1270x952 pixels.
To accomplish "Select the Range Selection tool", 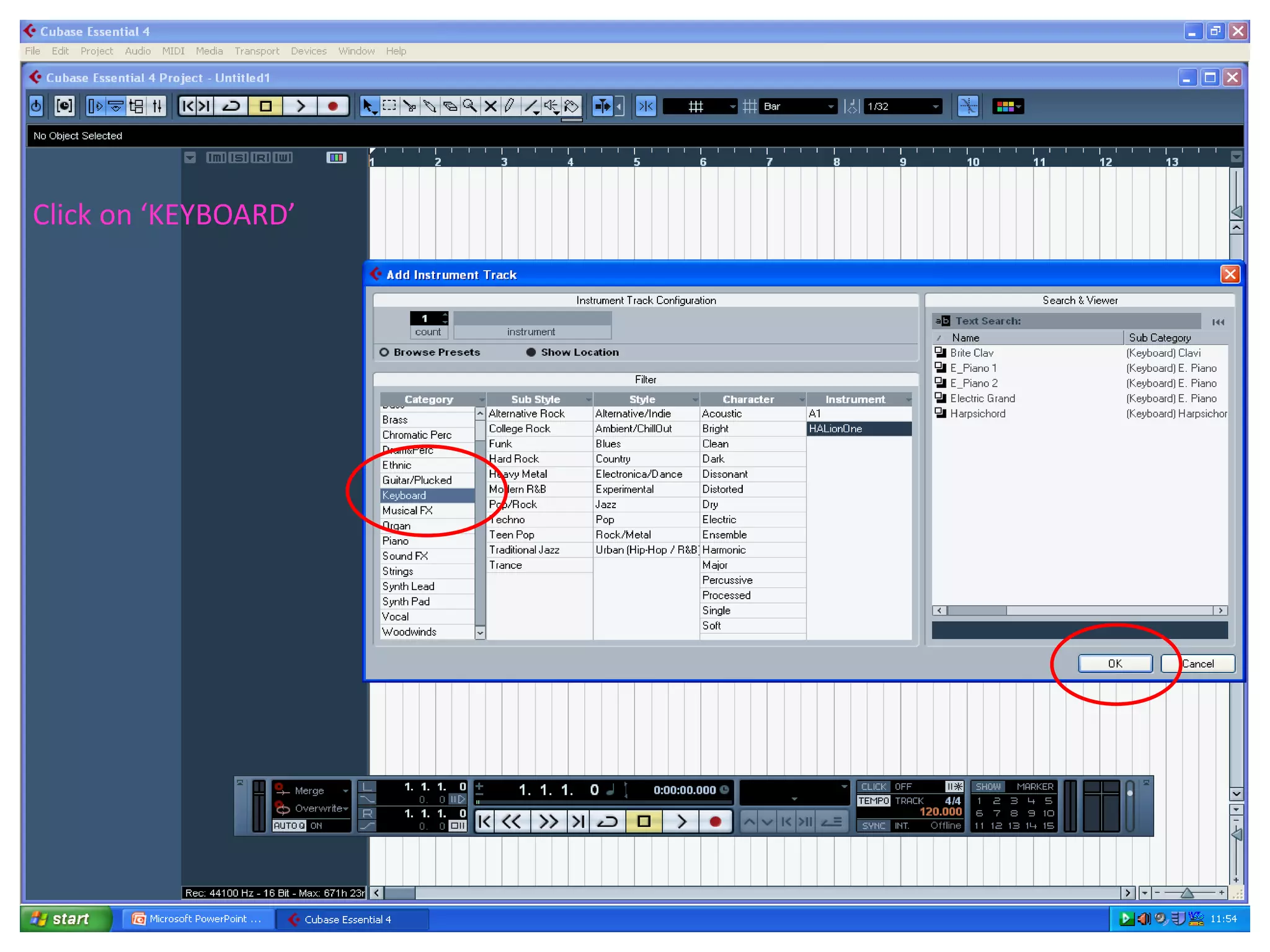I will (x=389, y=107).
